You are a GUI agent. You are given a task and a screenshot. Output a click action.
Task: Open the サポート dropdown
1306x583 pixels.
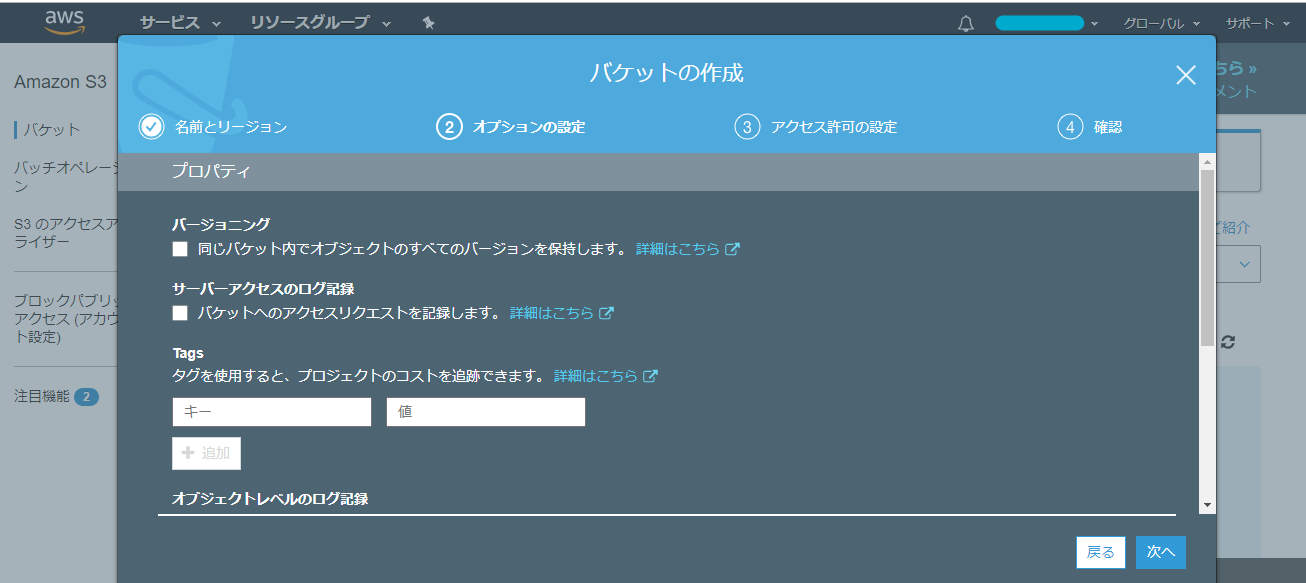(1257, 23)
